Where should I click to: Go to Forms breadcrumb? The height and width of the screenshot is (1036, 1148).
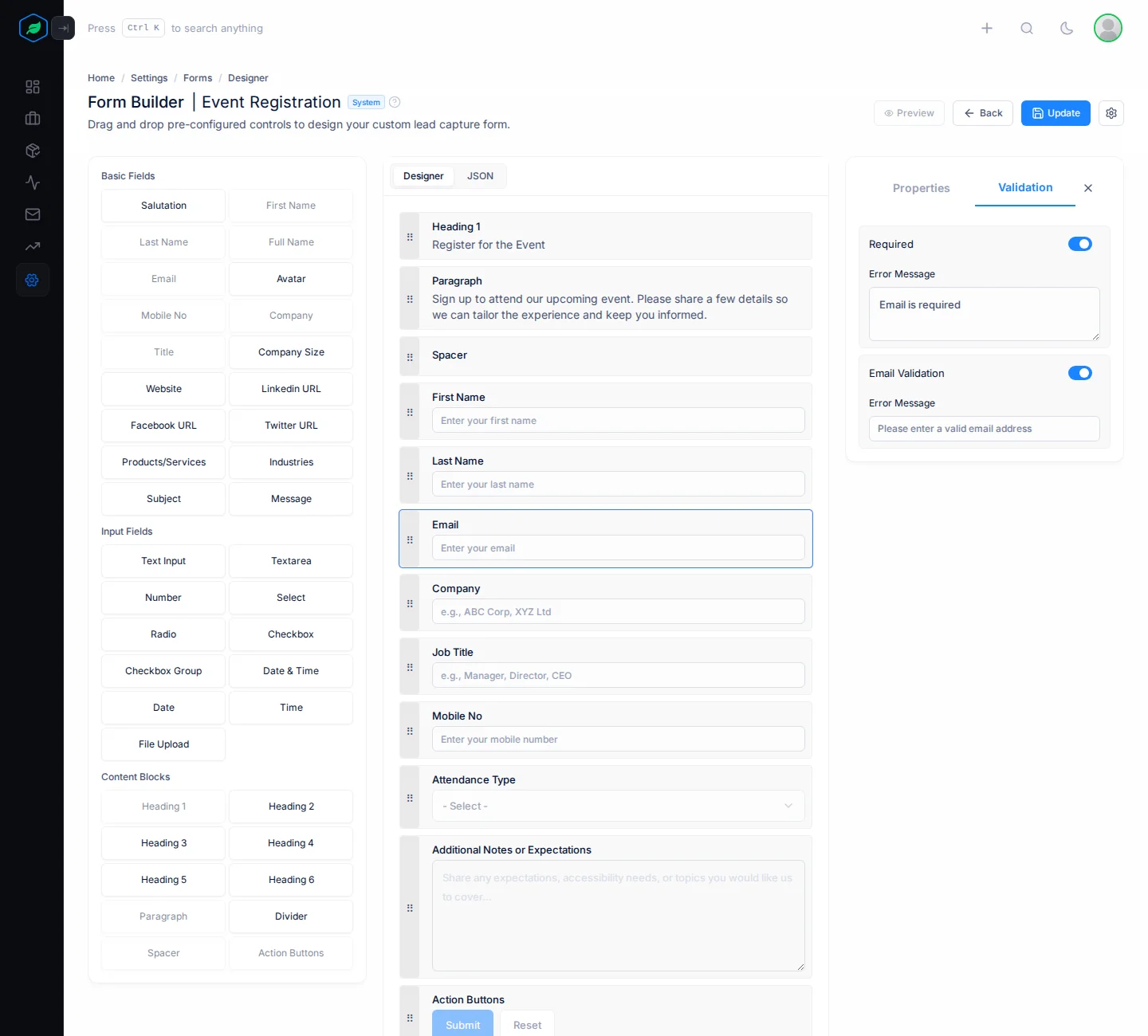(x=198, y=78)
